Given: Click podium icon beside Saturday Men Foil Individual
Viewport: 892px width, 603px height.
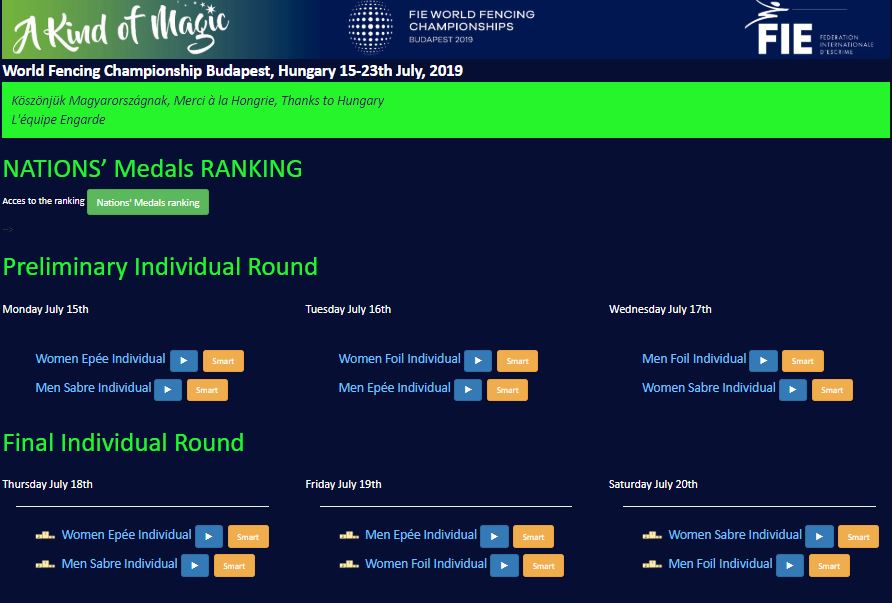Looking at the screenshot, I should (652, 564).
